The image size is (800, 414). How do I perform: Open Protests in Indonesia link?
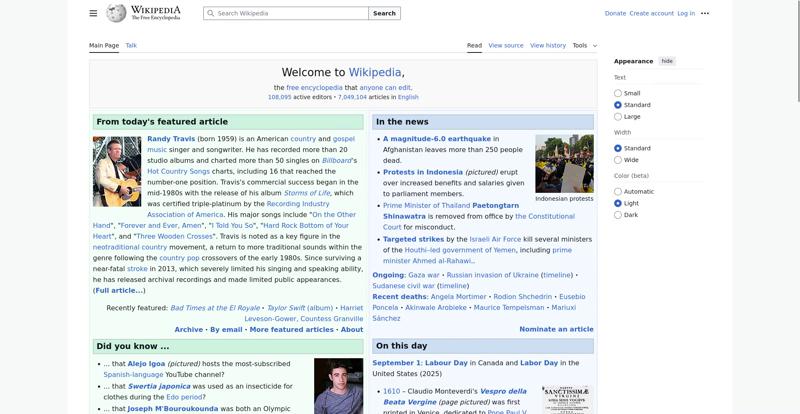[x=423, y=173]
